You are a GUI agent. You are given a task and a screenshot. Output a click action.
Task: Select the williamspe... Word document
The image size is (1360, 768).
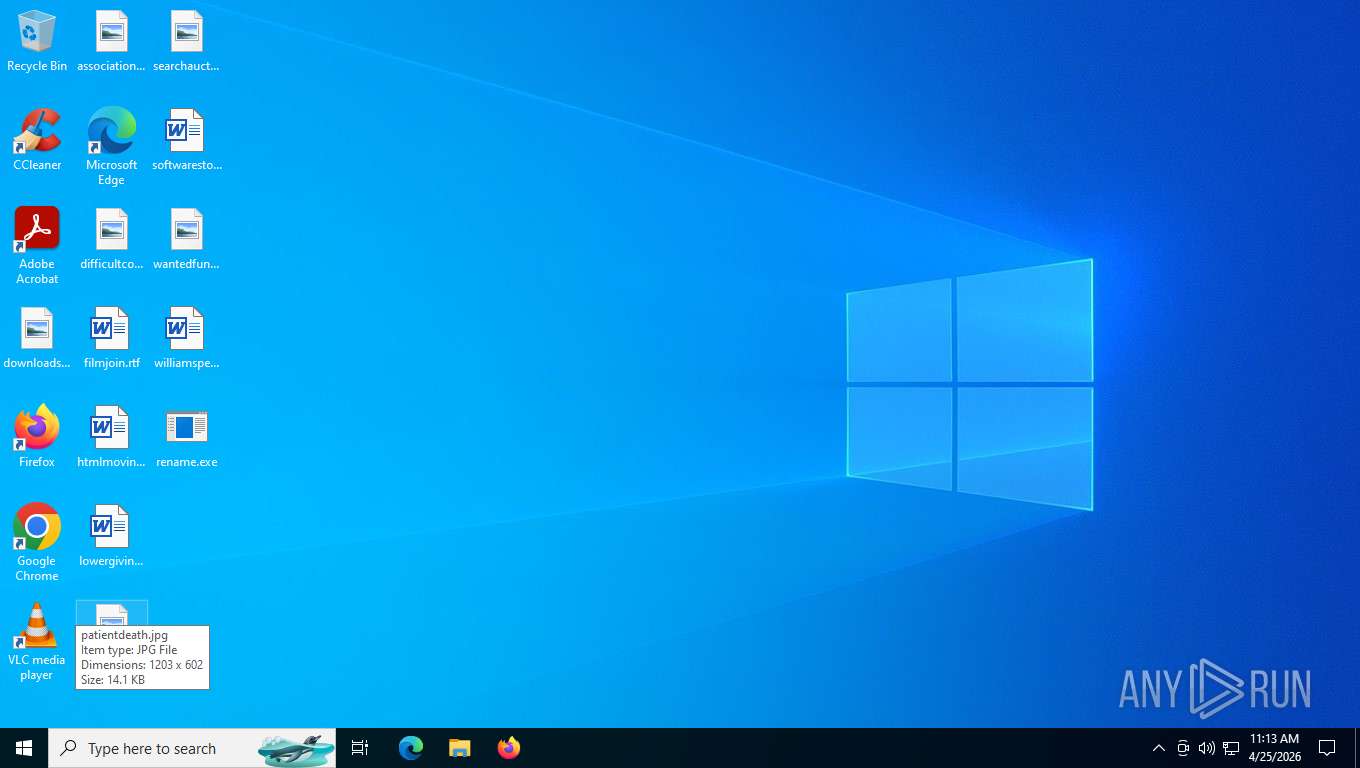click(186, 338)
